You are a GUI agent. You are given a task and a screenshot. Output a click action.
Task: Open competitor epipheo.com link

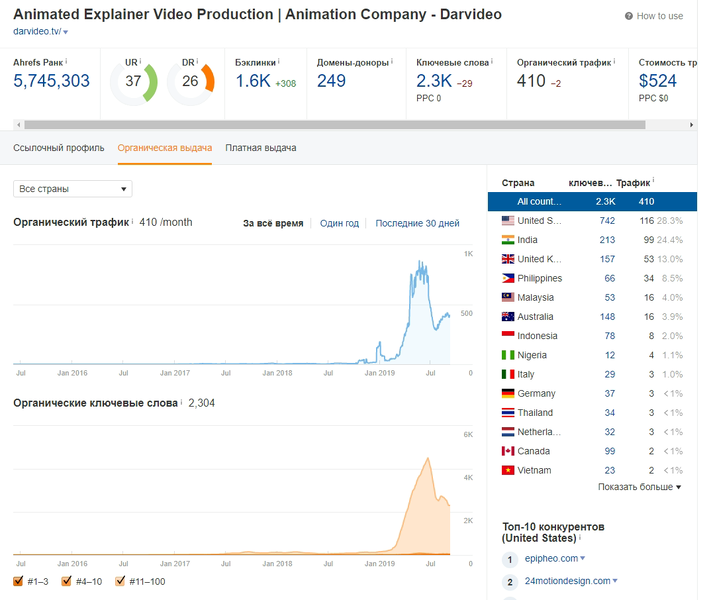551,558
